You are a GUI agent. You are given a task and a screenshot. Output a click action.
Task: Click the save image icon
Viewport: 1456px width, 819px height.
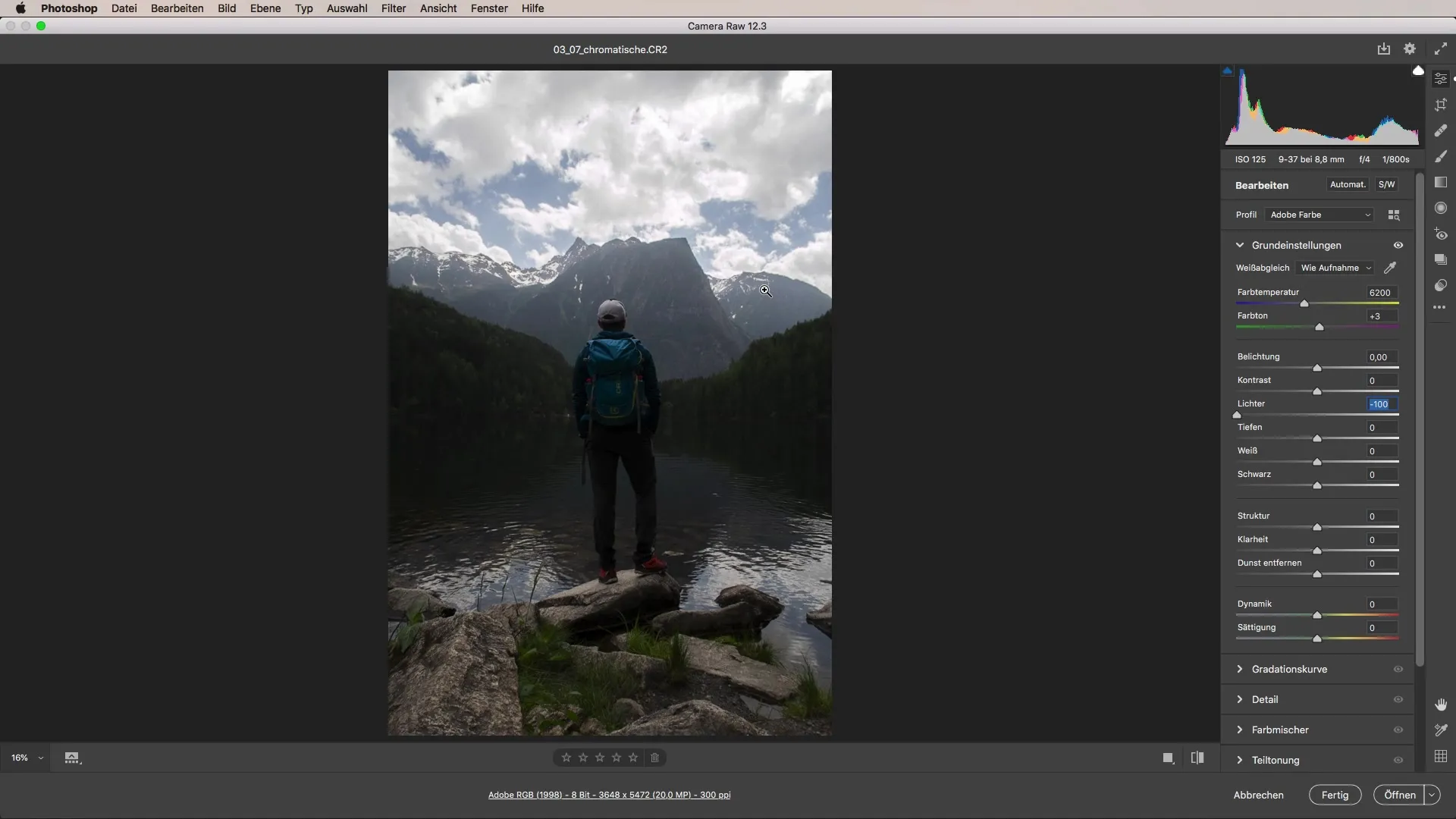point(1384,49)
